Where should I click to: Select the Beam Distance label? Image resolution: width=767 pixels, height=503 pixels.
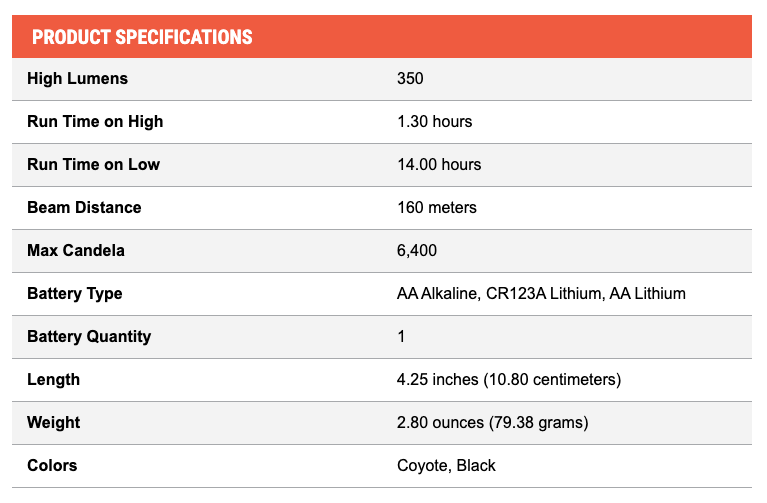85,208
